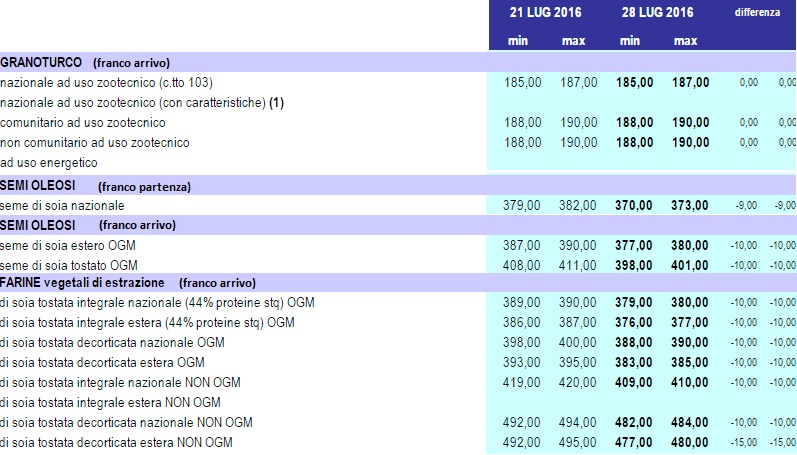Select the 'max' subheader under 28 LUG 2016

(685, 41)
